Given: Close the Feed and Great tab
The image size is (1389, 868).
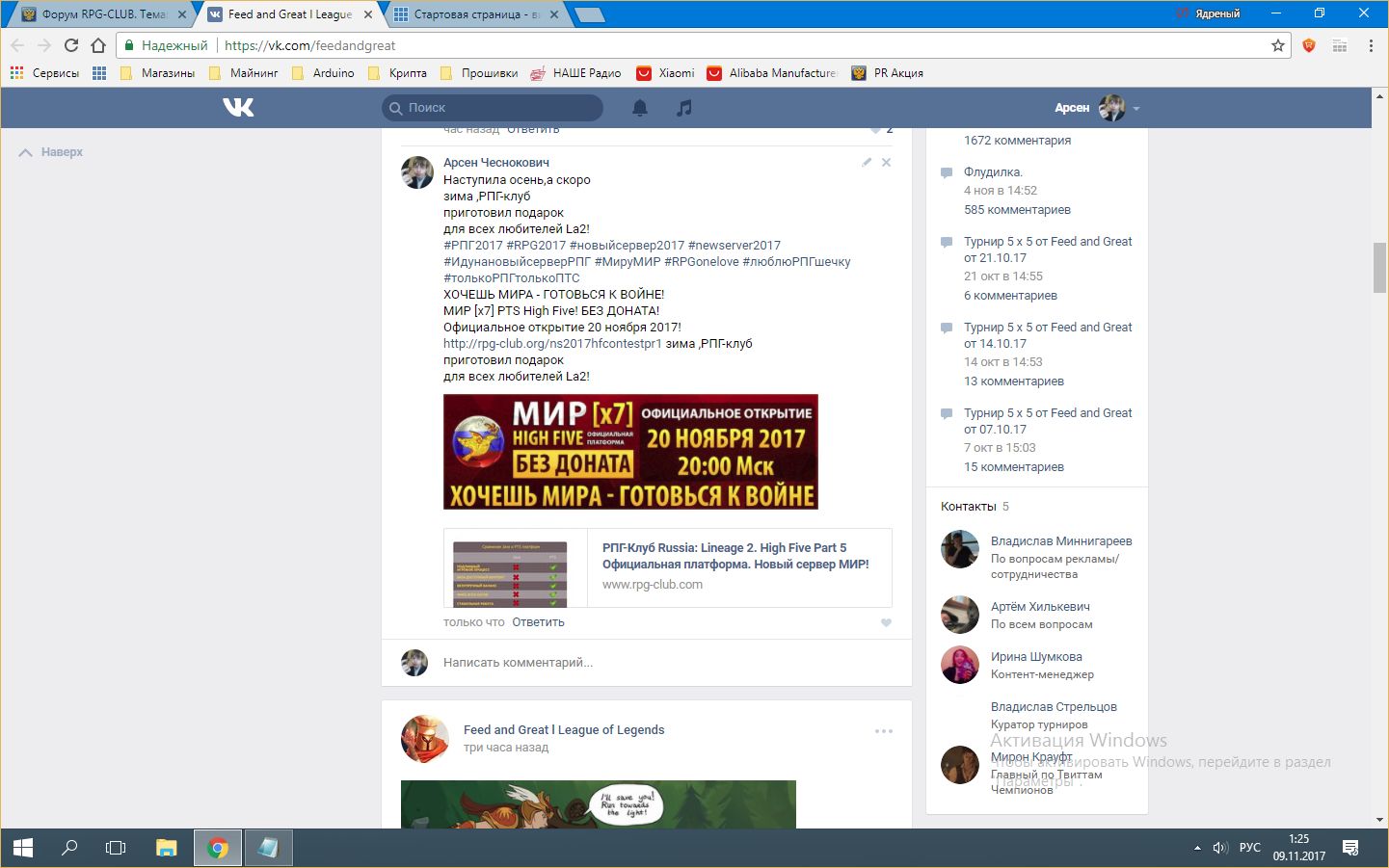Looking at the screenshot, I should pos(368,14).
